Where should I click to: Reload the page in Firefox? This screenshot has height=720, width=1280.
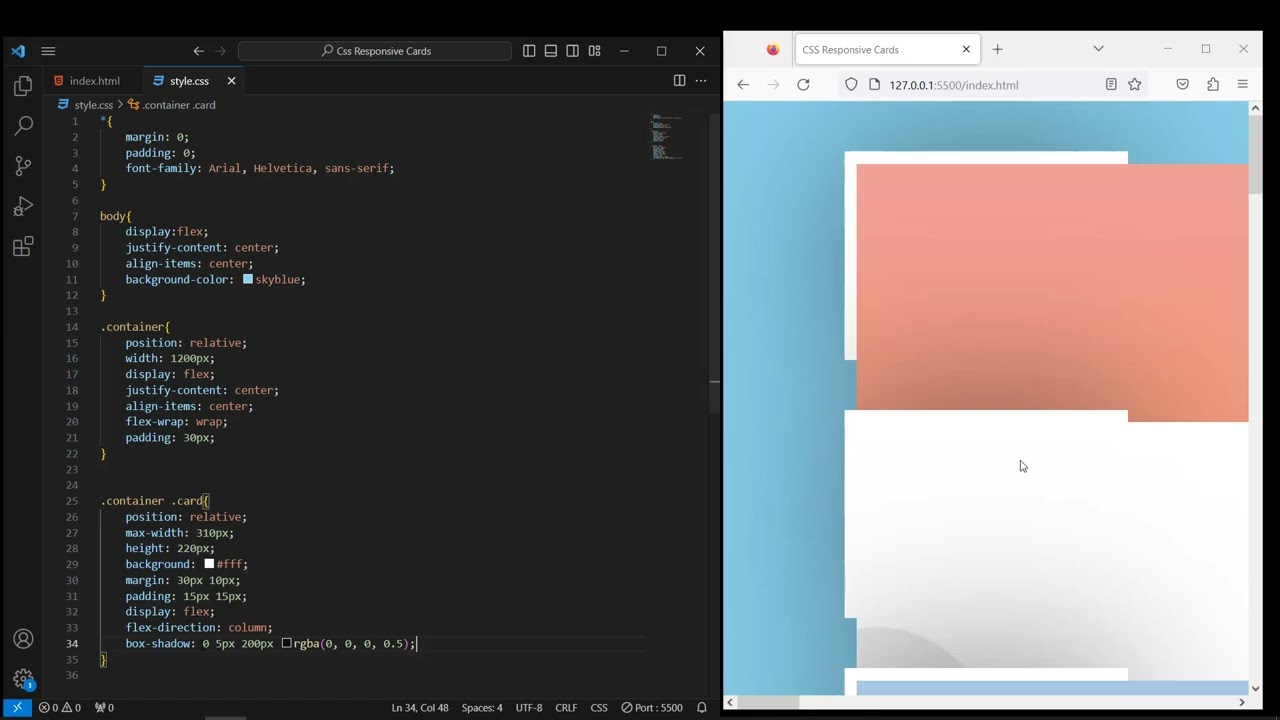click(803, 85)
